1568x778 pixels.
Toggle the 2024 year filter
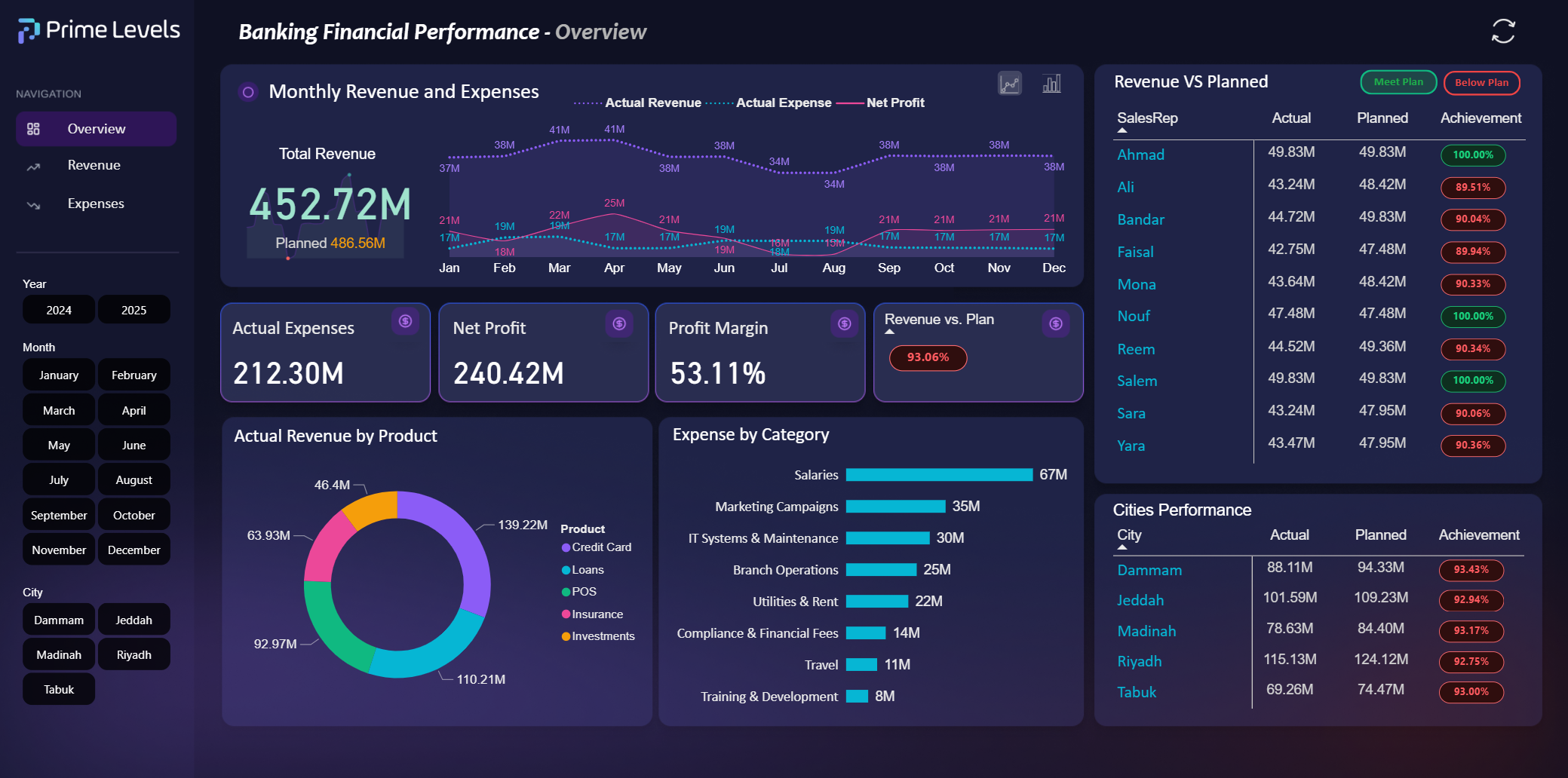[x=59, y=310]
